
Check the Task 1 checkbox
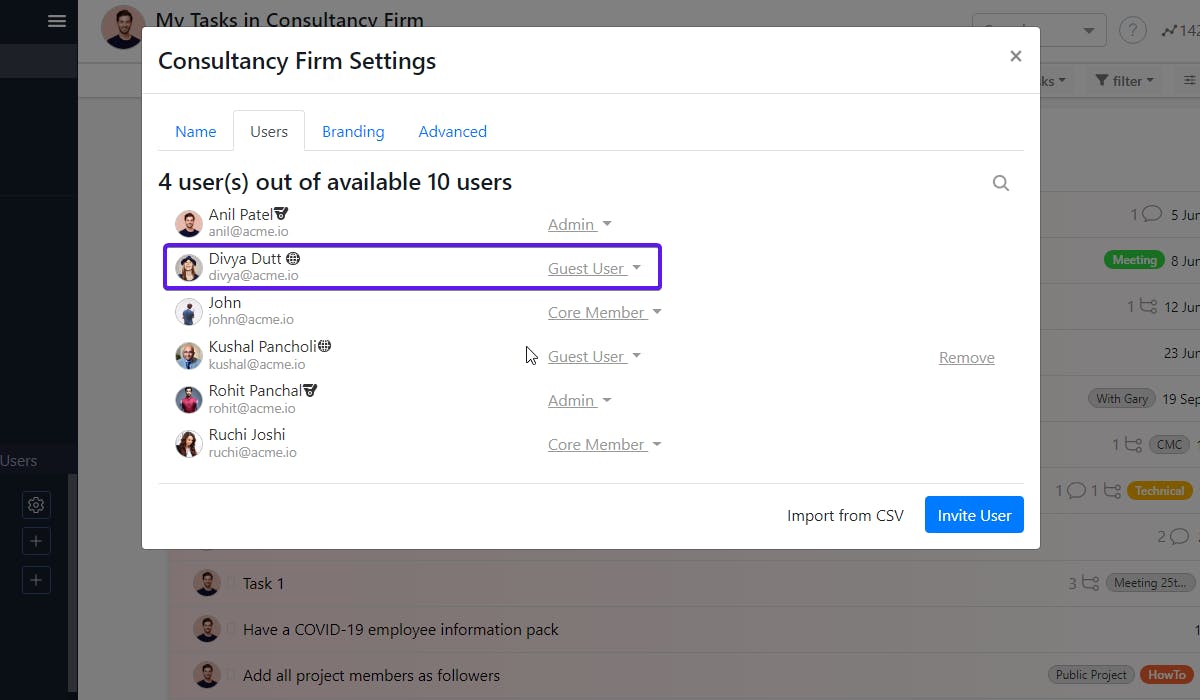click(x=230, y=583)
